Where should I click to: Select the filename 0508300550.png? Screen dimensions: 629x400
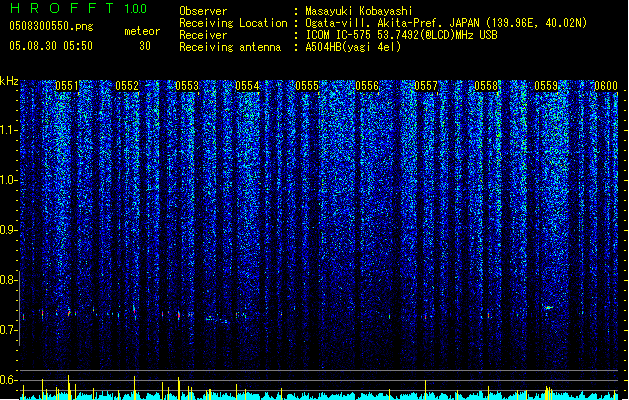(51, 26)
